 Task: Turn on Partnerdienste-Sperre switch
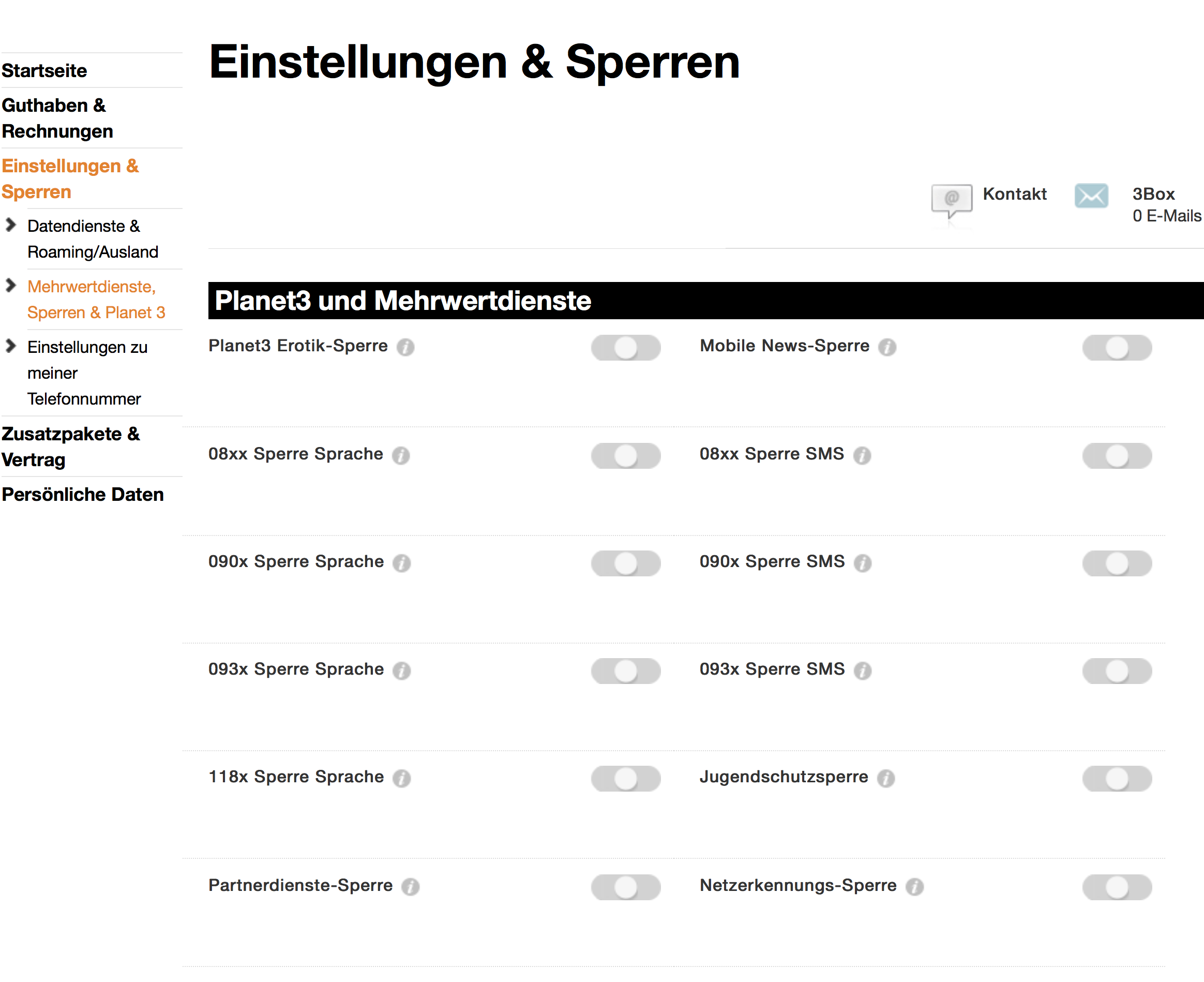tap(625, 887)
